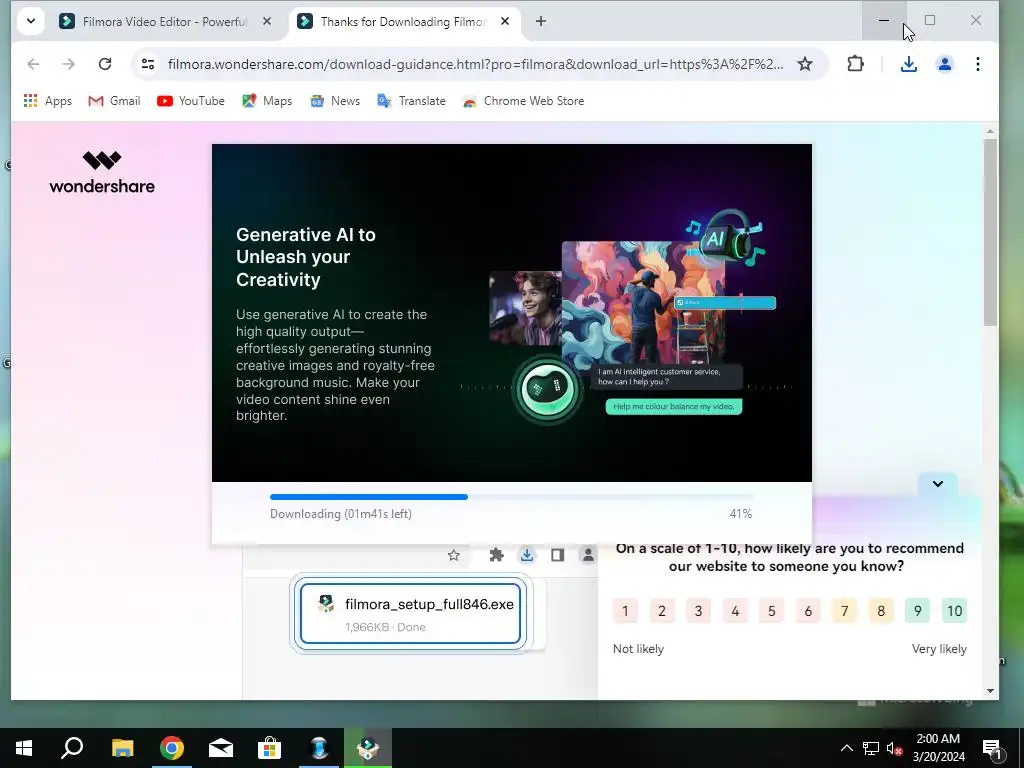Open News bookmark
1024x768 pixels.
click(335, 101)
